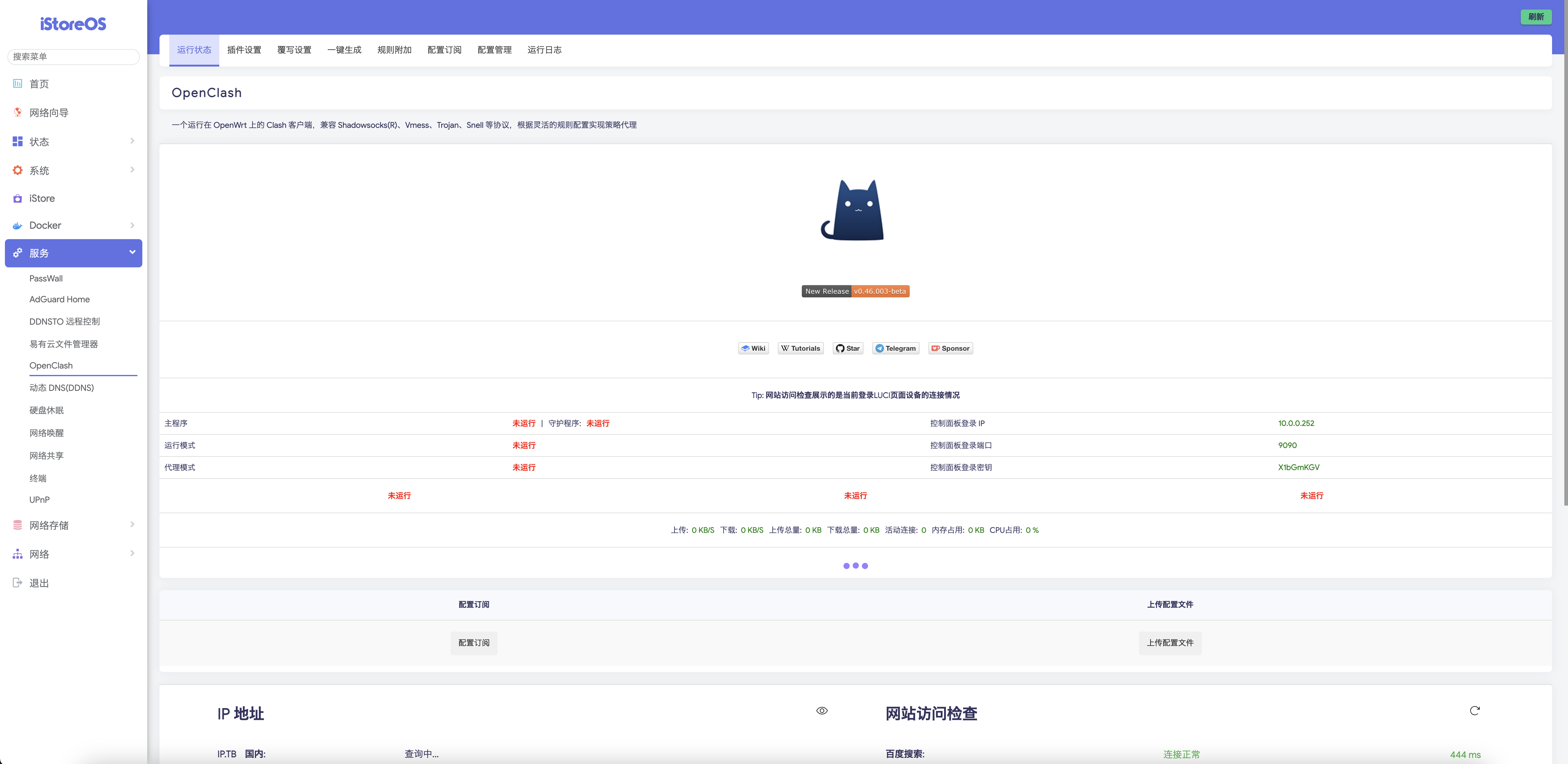This screenshot has width=1568, height=764.
Task: Open 动态 DNS(DDNS) in the sidebar
Action: click(61, 388)
